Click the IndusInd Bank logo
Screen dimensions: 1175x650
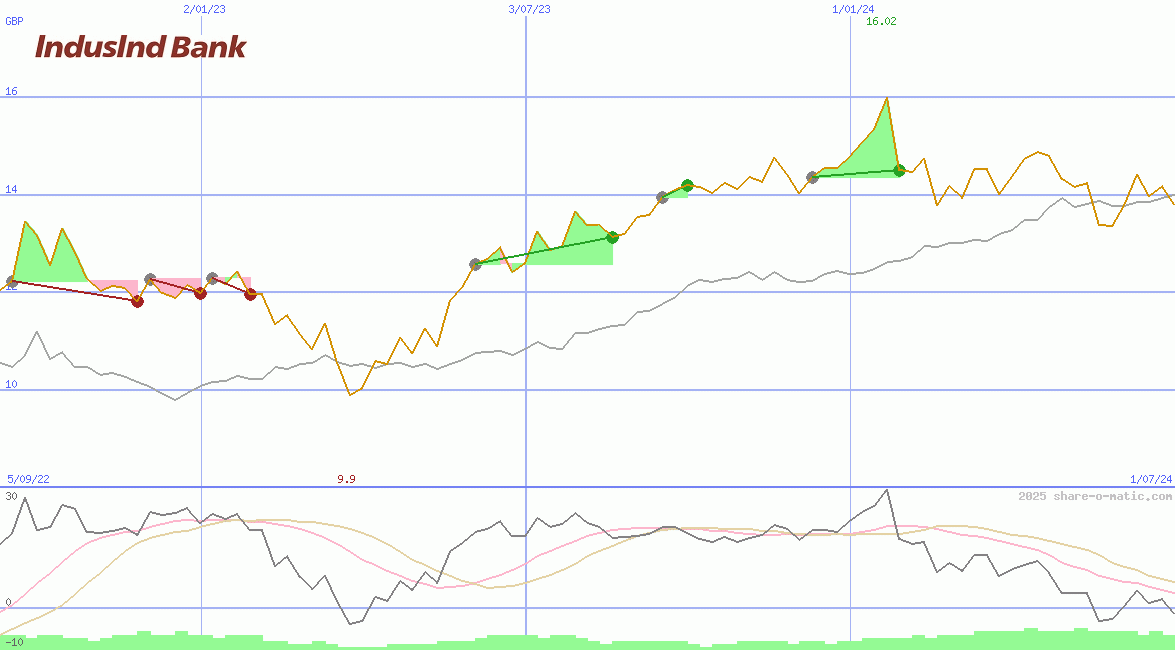click(140, 47)
